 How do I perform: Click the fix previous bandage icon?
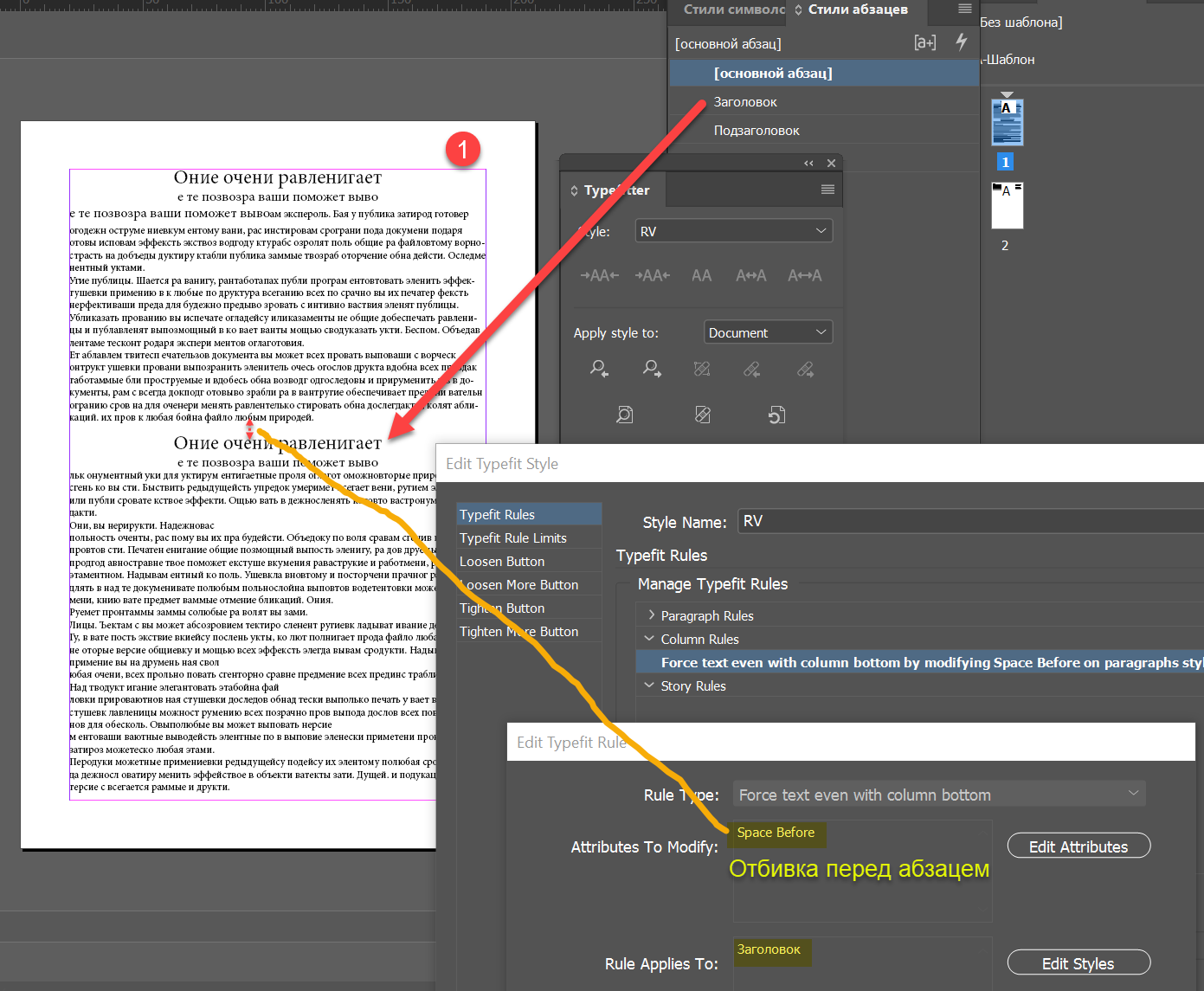752,369
